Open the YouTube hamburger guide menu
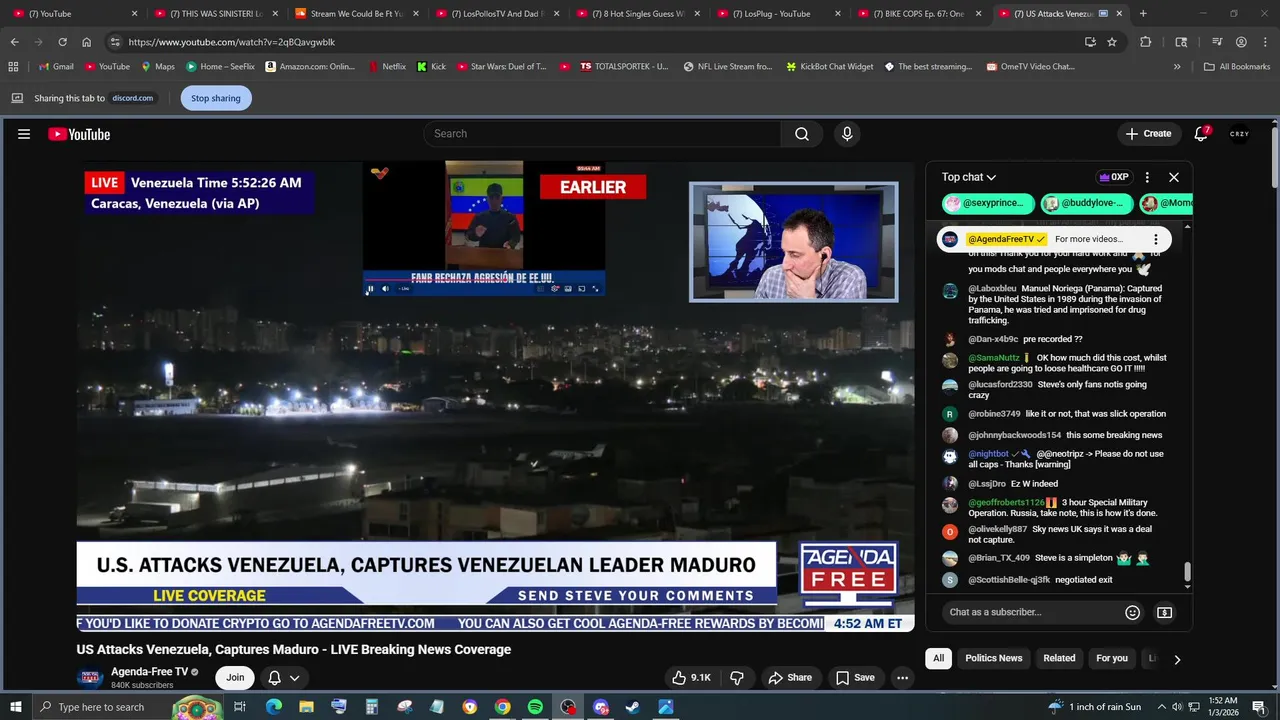This screenshot has height=720, width=1280. click(x=24, y=134)
